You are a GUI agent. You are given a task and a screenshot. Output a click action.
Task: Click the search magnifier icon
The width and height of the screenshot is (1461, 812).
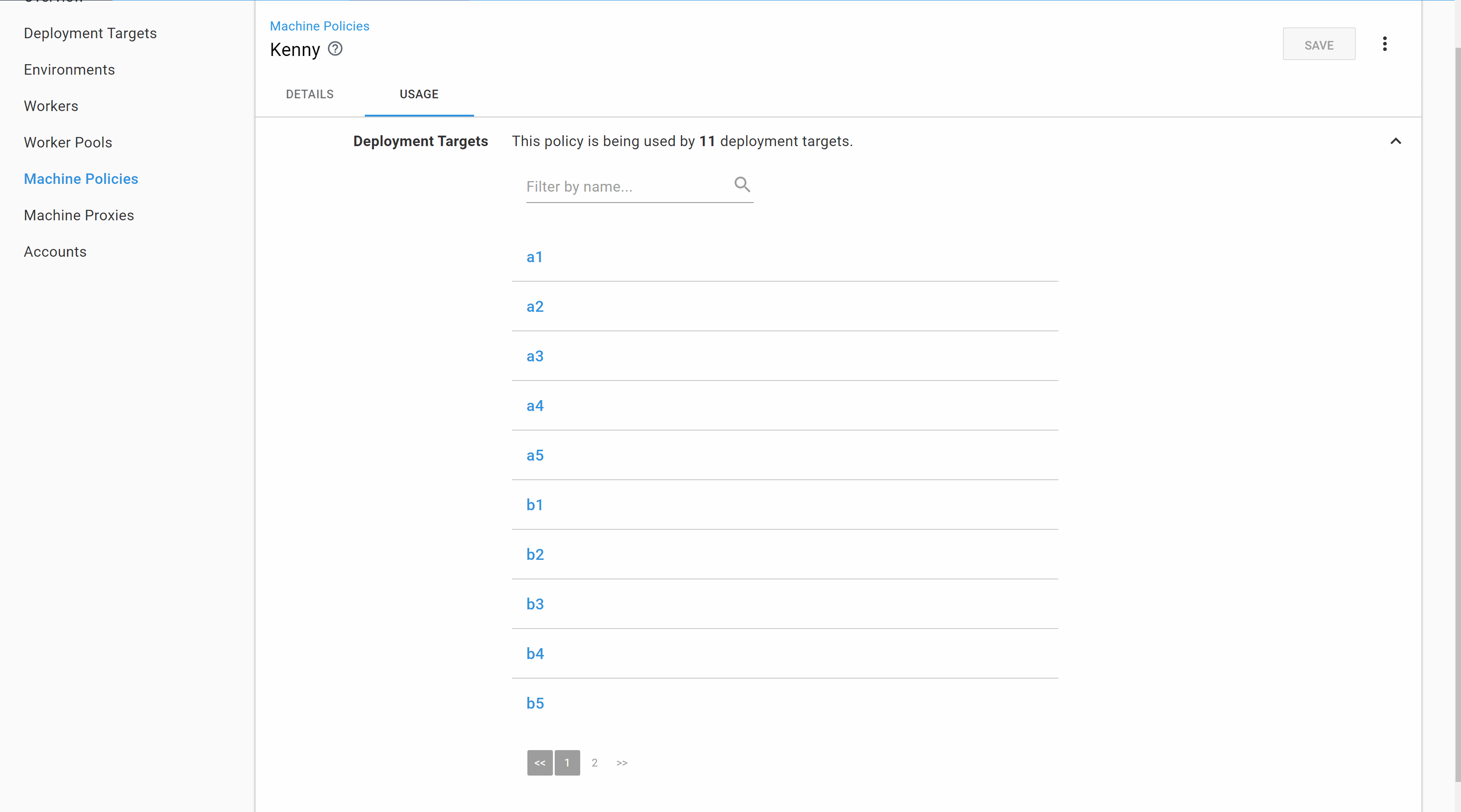coord(742,185)
